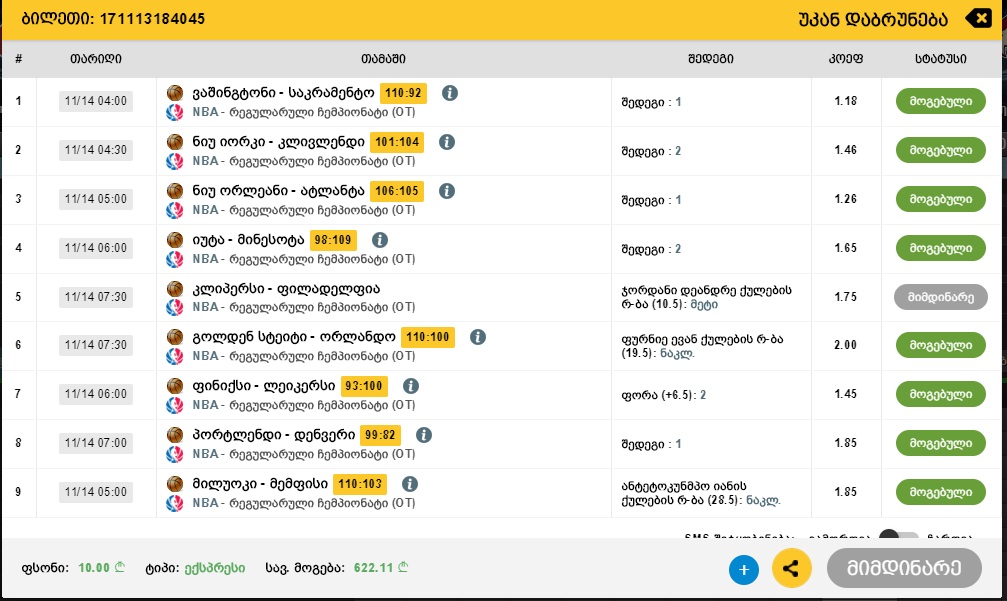Viewport: 1007px width, 601px height.
Task: Click NBA logo under მილუოკი - მემფისი
Action: click(175, 503)
